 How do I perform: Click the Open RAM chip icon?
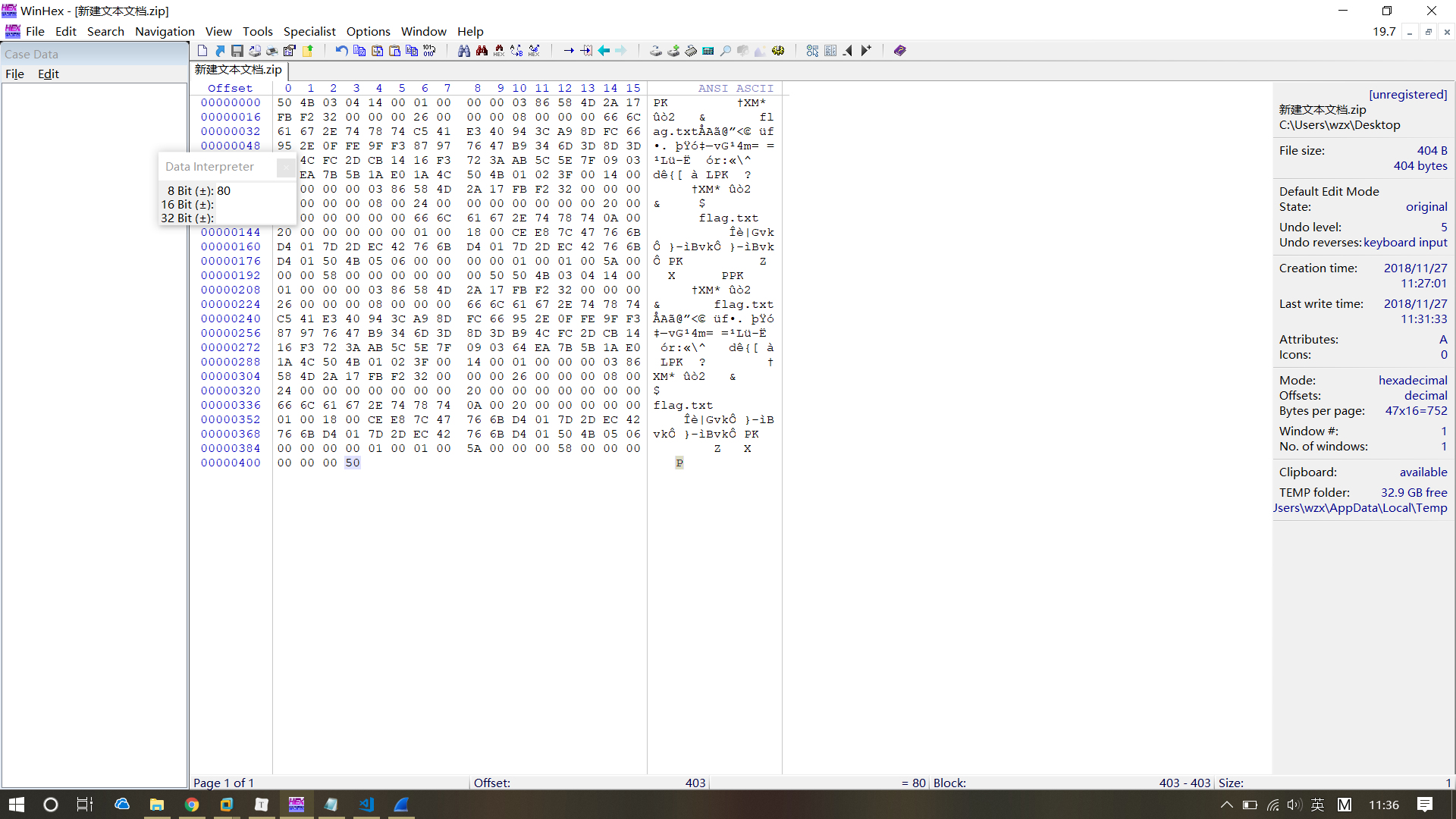pos(691,51)
